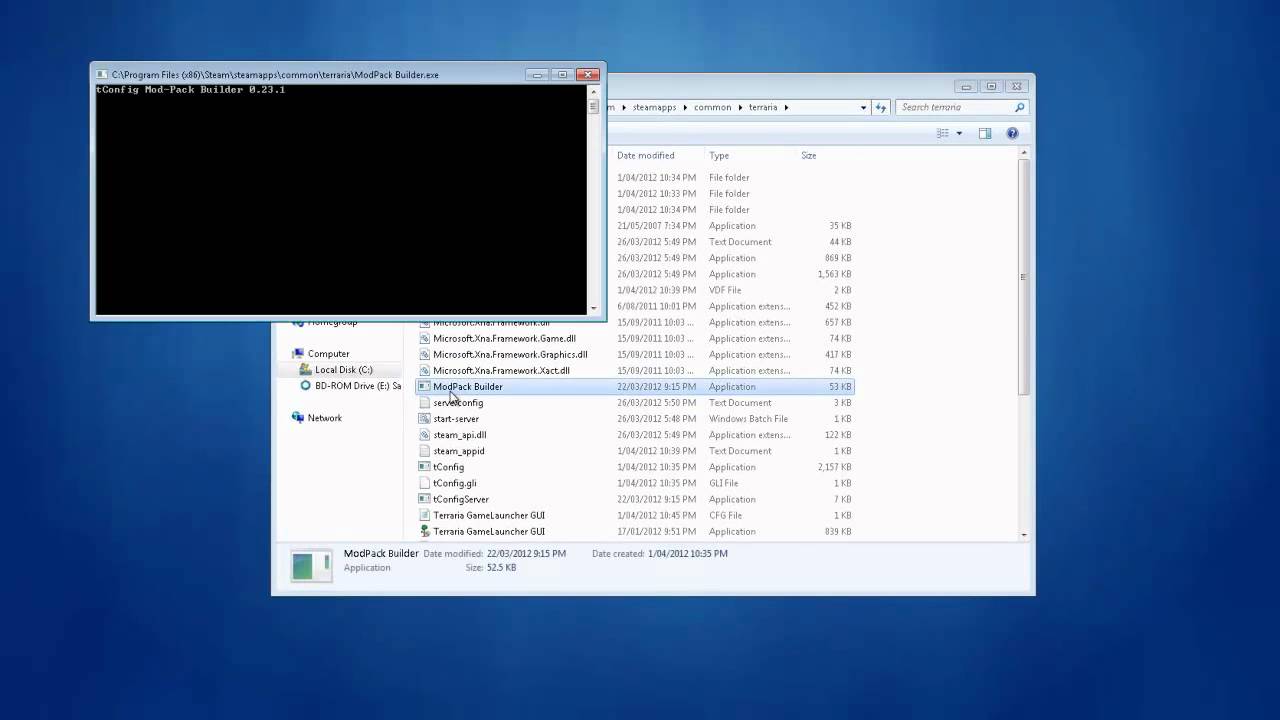The image size is (1280, 720).
Task: Select Computer in the navigation tree
Action: [328, 354]
